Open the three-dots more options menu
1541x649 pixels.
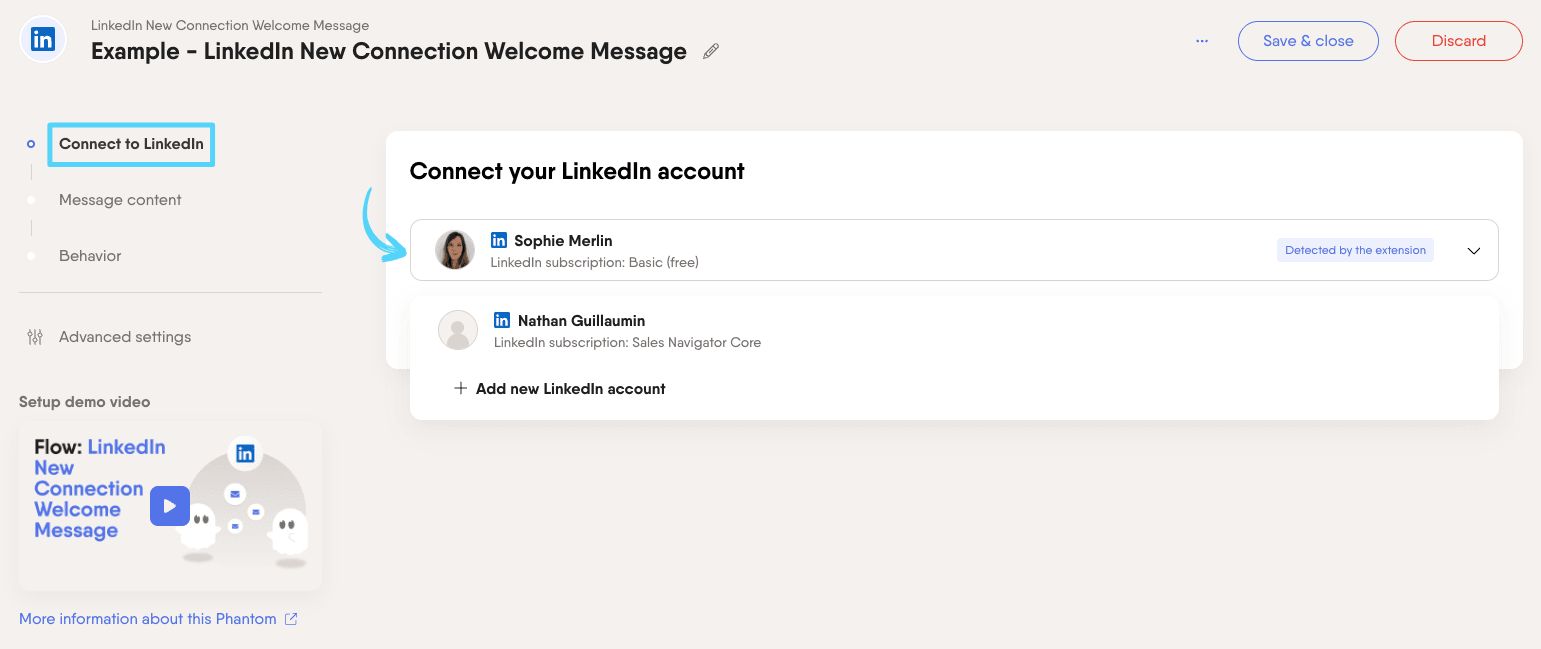click(1202, 41)
